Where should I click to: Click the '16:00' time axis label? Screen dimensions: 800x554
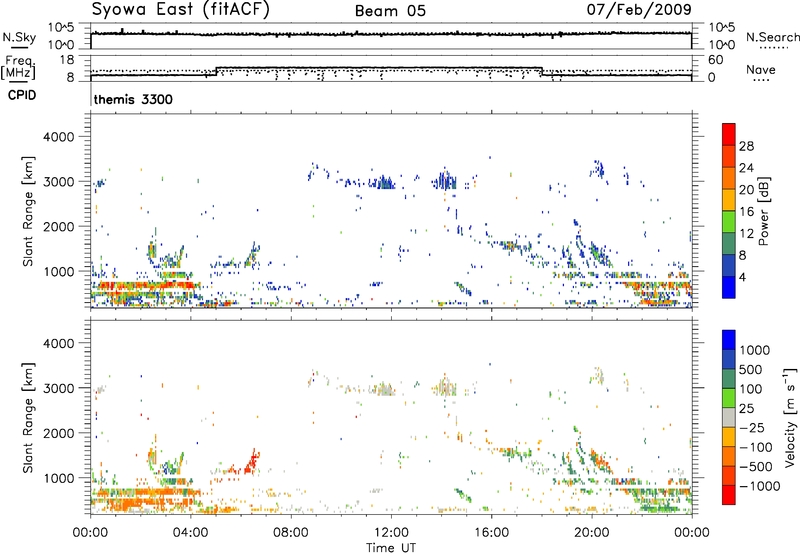click(x=491, y=533)
